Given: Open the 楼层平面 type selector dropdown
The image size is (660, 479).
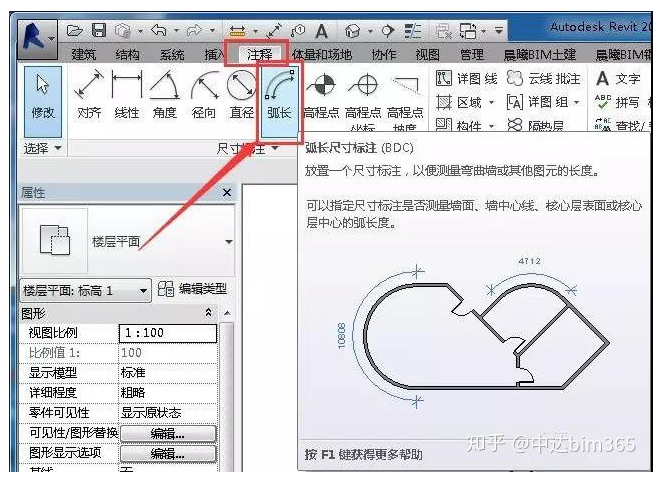Looking at the screenshot, I should tap(228, 241).
